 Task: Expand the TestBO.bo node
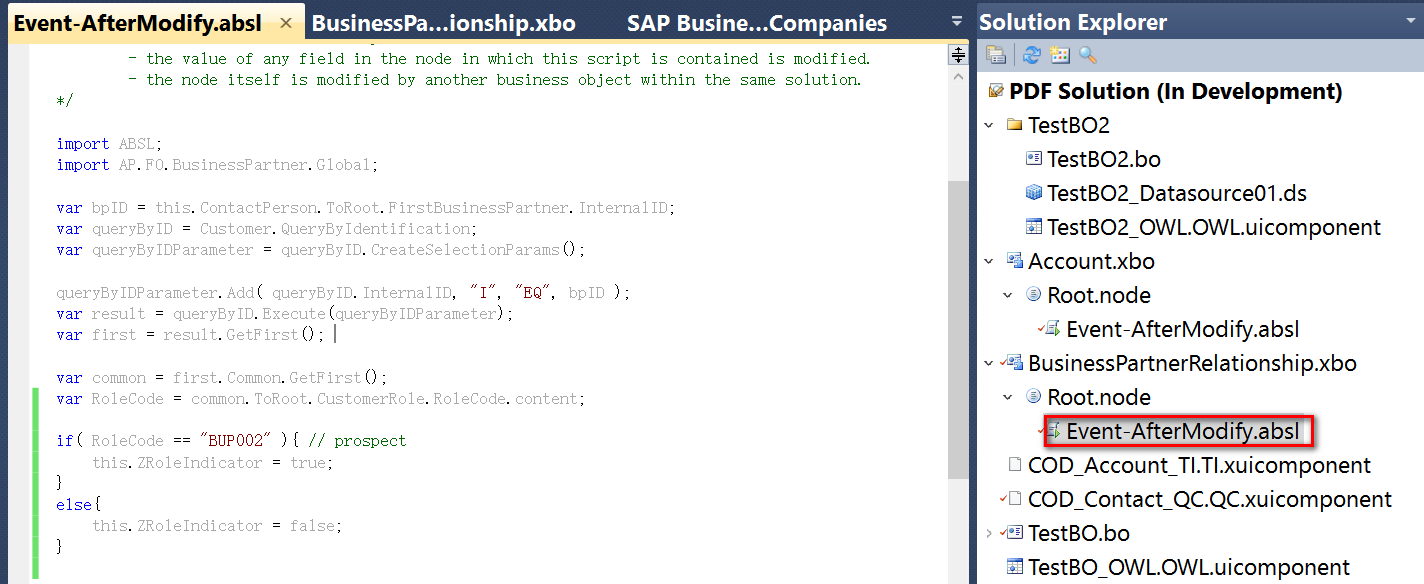point(989,533)
